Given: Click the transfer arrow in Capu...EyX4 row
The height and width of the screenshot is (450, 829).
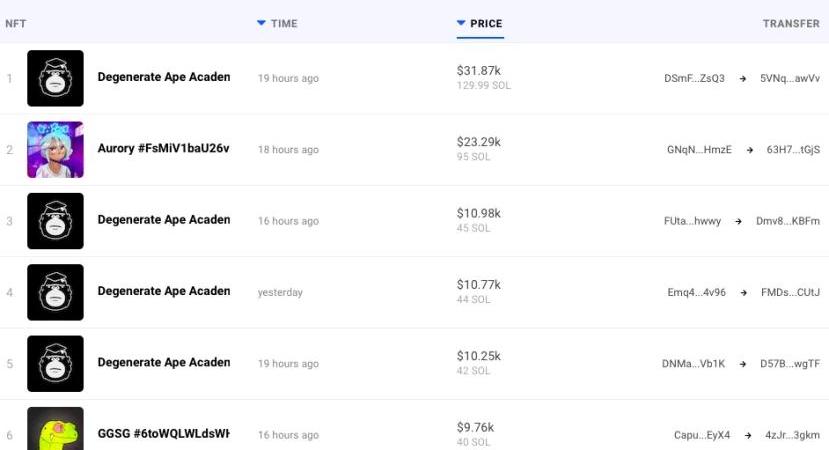Looking at the screenshot, I should point(748,435).
